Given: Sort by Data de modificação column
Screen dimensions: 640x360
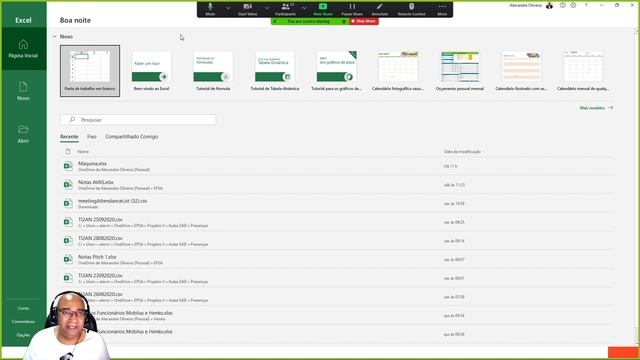Looking at the screenshot, I should pos(462,151).
